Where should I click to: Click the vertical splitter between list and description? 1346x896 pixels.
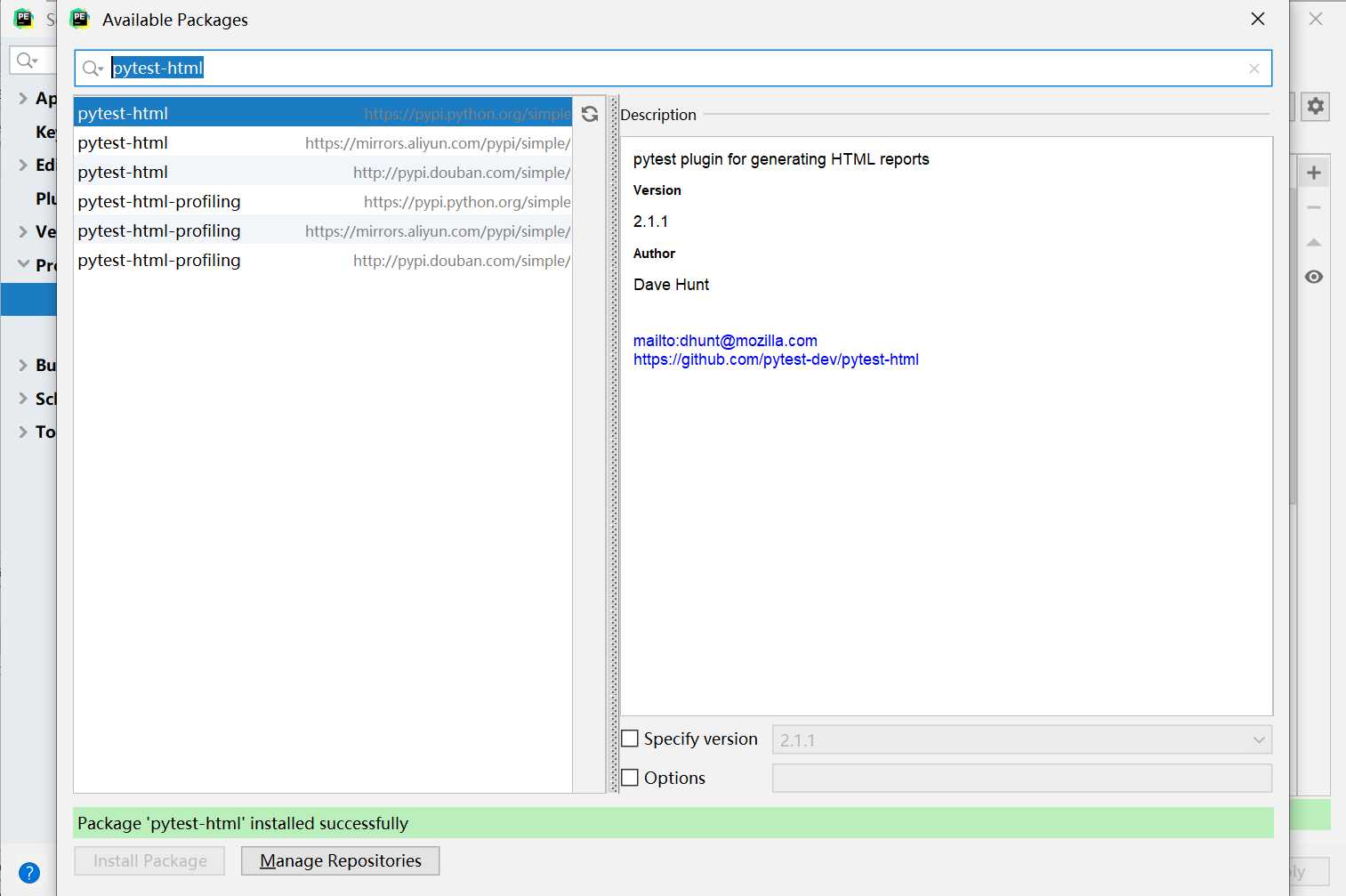[x=613, y=444]
